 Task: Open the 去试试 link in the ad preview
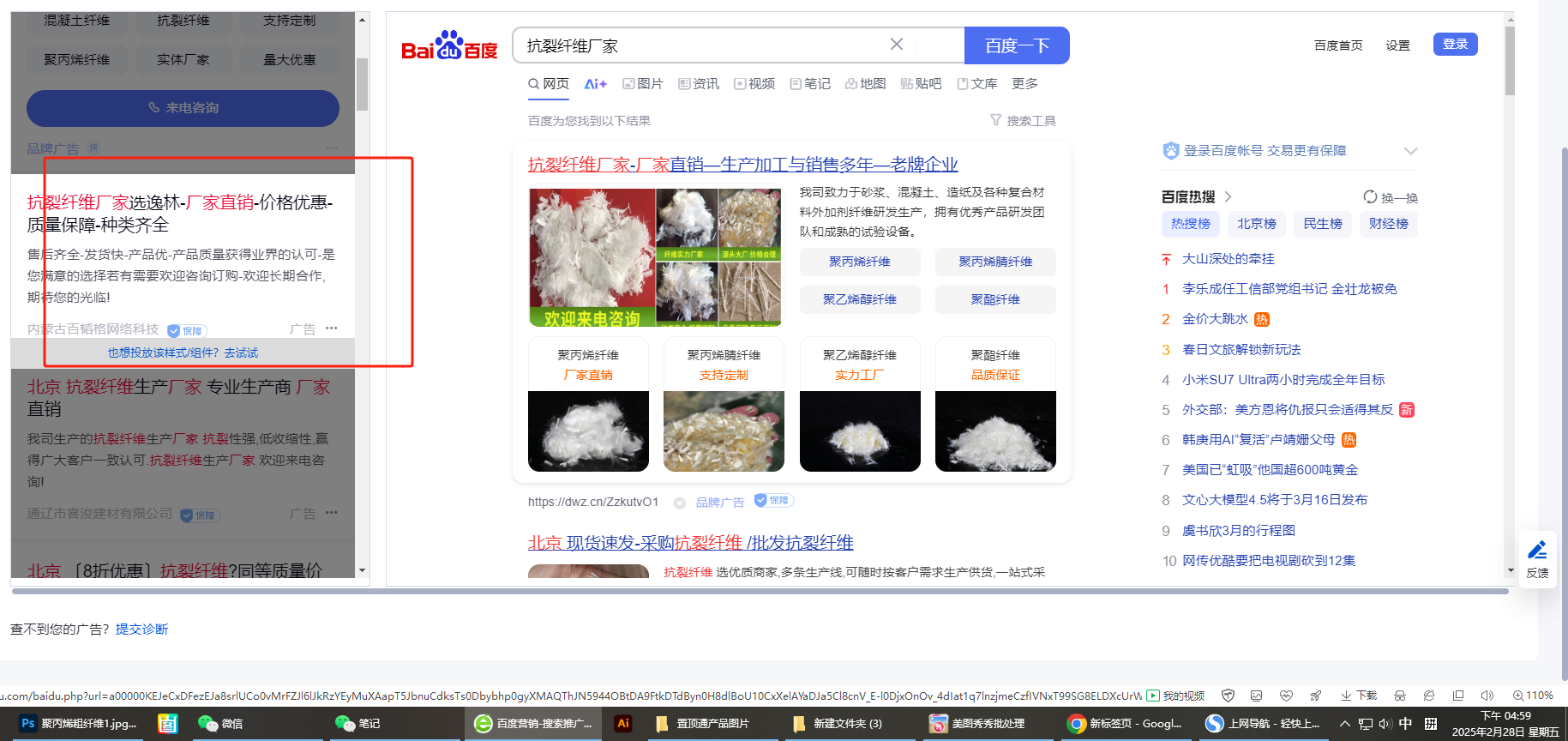coord(241,352)
